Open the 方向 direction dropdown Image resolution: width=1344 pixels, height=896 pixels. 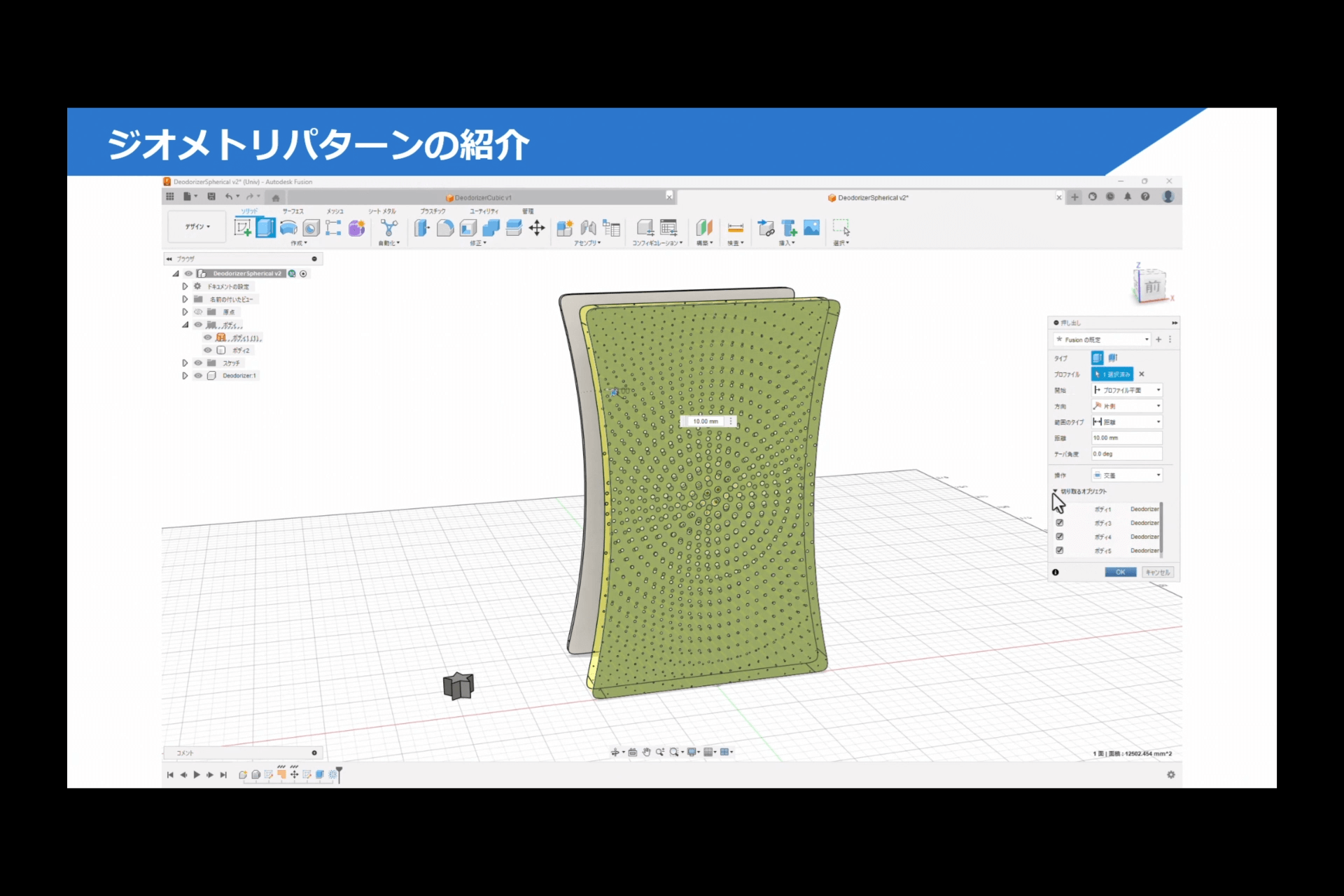coord(1127,406)
